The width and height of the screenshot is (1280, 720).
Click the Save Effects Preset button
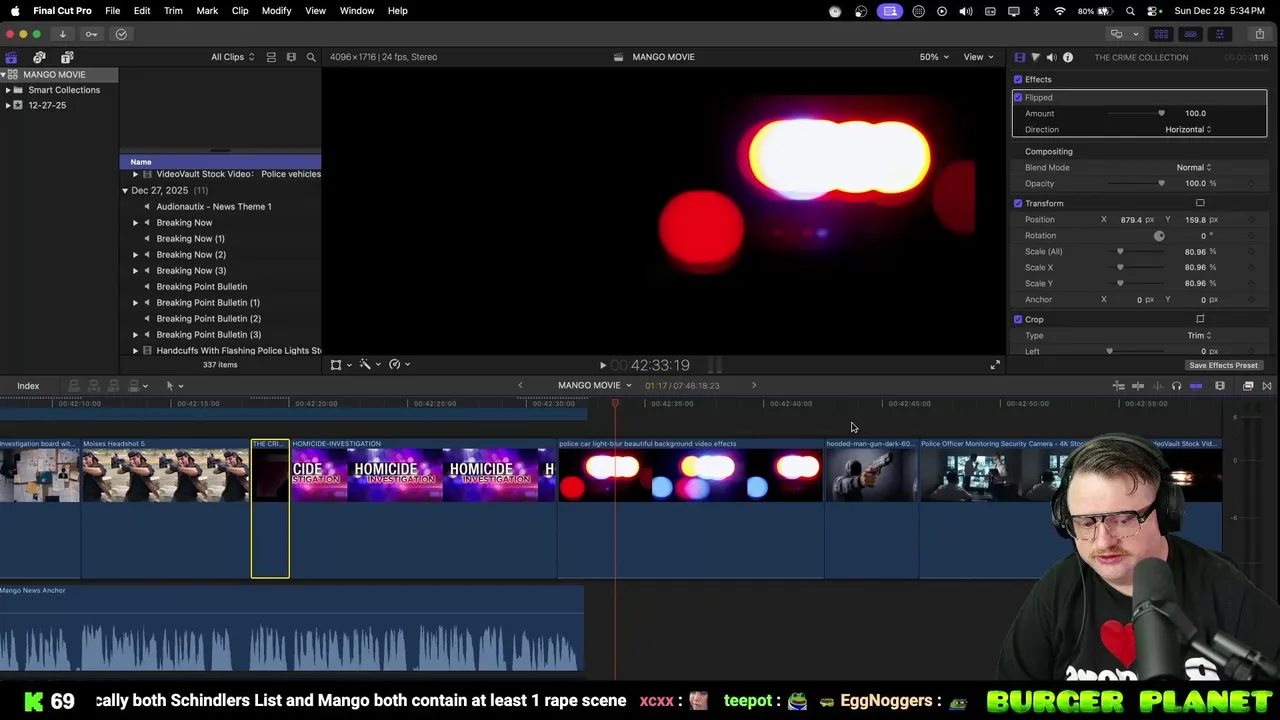pyautogui.click(x=1223, y=366)
